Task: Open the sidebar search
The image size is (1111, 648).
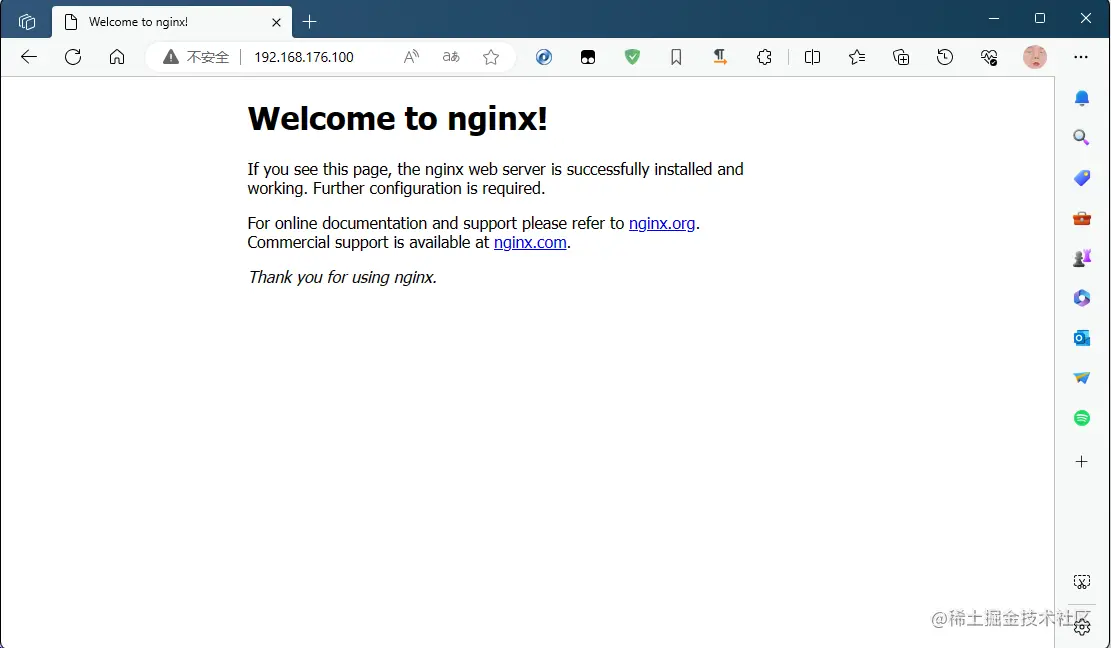Action: pyautogui.click(x=1081, y=137)
